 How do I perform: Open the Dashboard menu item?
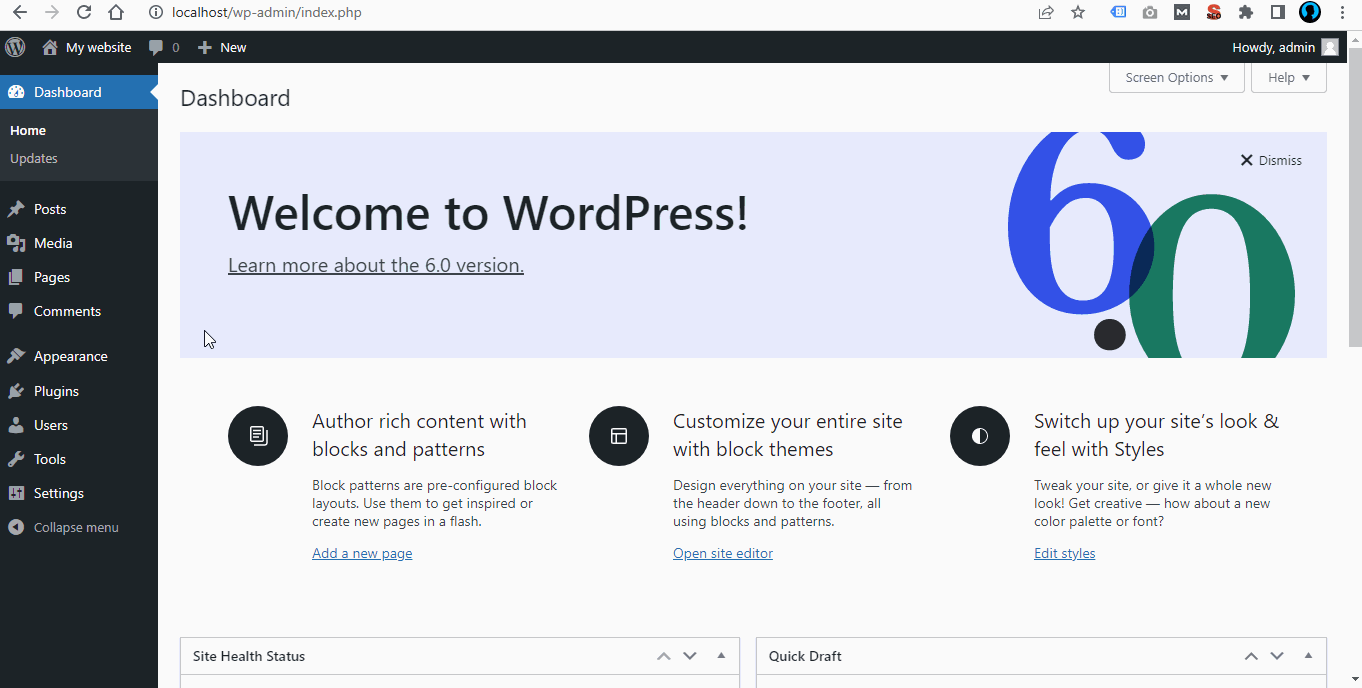[79, 92]
